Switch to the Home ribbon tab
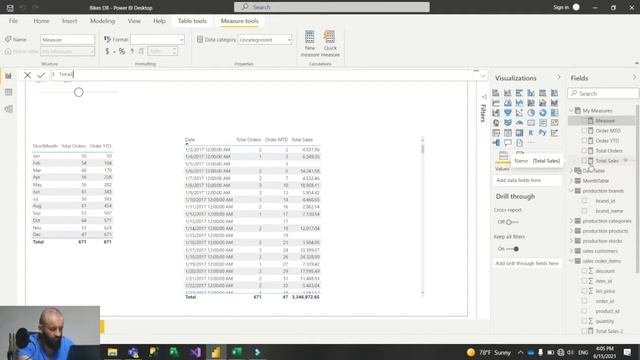 41,21
